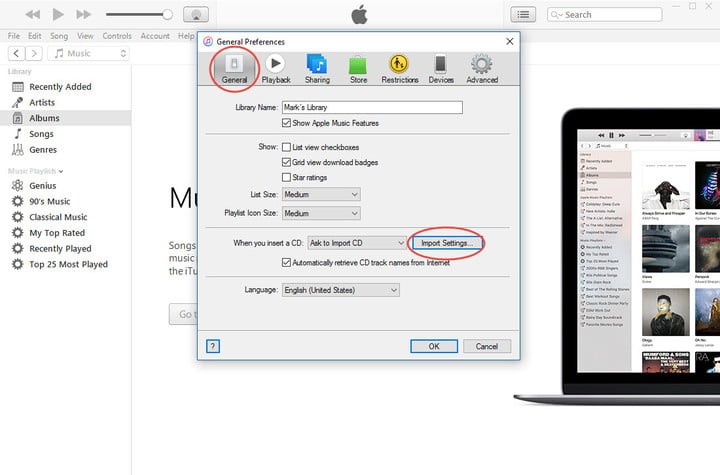The image size is (720, 475).
Task: Click the forward navigation arrow
Action: (x=34, y=53)
